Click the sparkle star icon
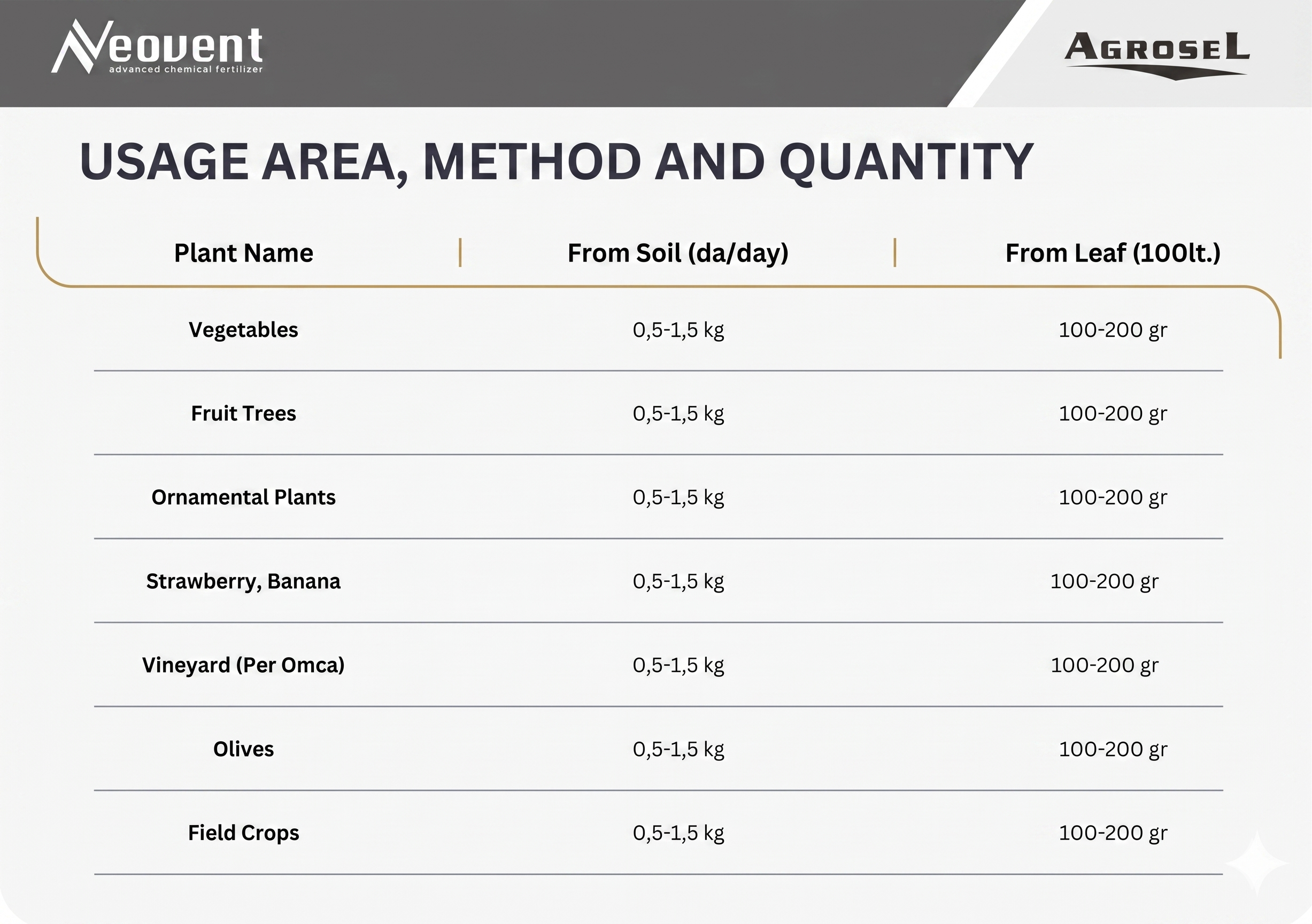This screenshot has height=924, width=1312. [x=1256, y=864]
